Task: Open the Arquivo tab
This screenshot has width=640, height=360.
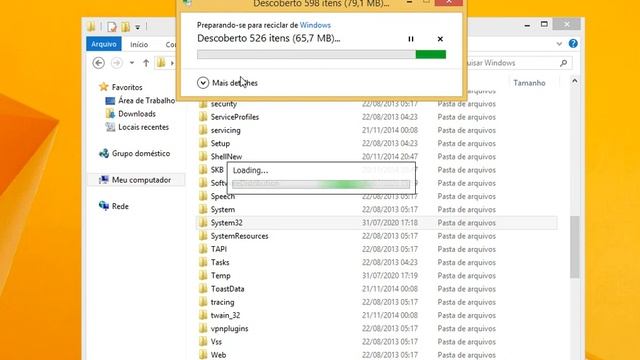Action: click(104, 44)
